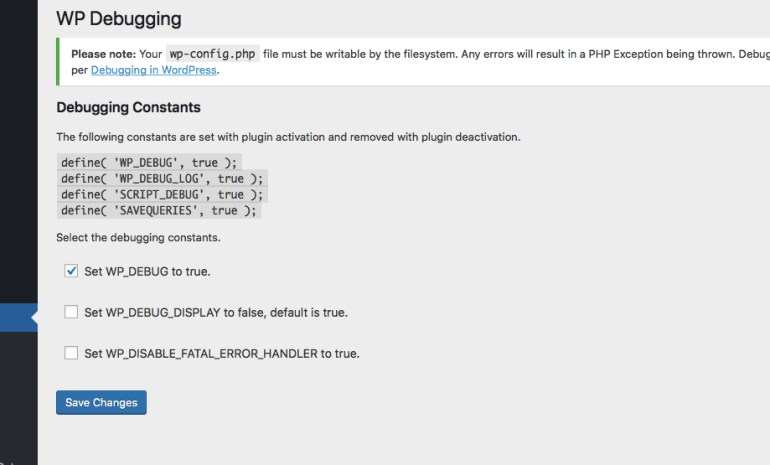Uncheck the Set WP_DEBUG to true checkbox
Image resolution: width=770 pixels, height=465 pixels.
71,271
